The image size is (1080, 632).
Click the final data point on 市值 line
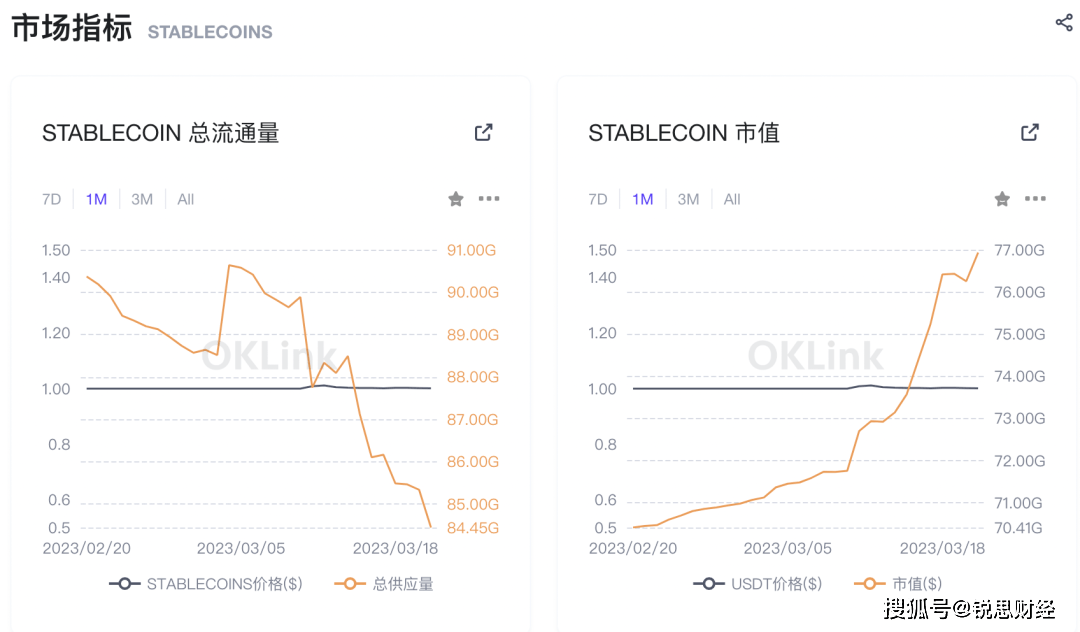[x=977, y=253]
